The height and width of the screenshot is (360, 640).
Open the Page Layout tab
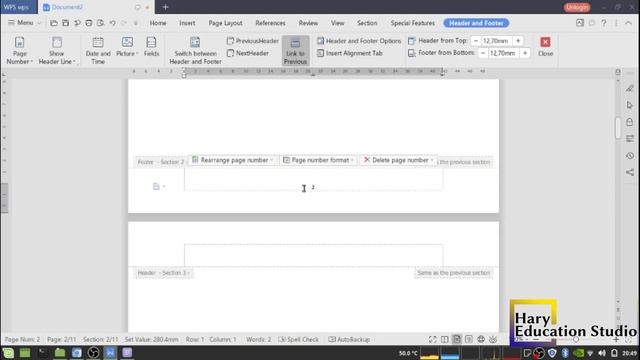coord(225,23)
